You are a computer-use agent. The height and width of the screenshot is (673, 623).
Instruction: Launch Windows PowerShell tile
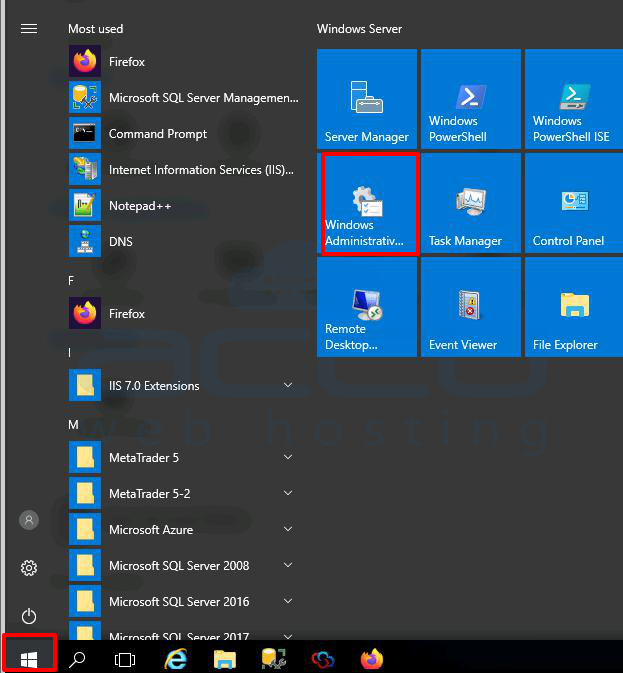471,99
